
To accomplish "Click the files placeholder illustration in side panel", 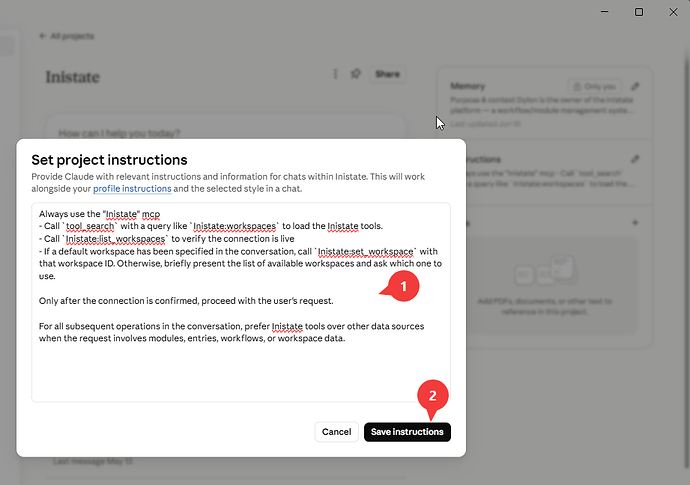I will [x=545, y=270].
